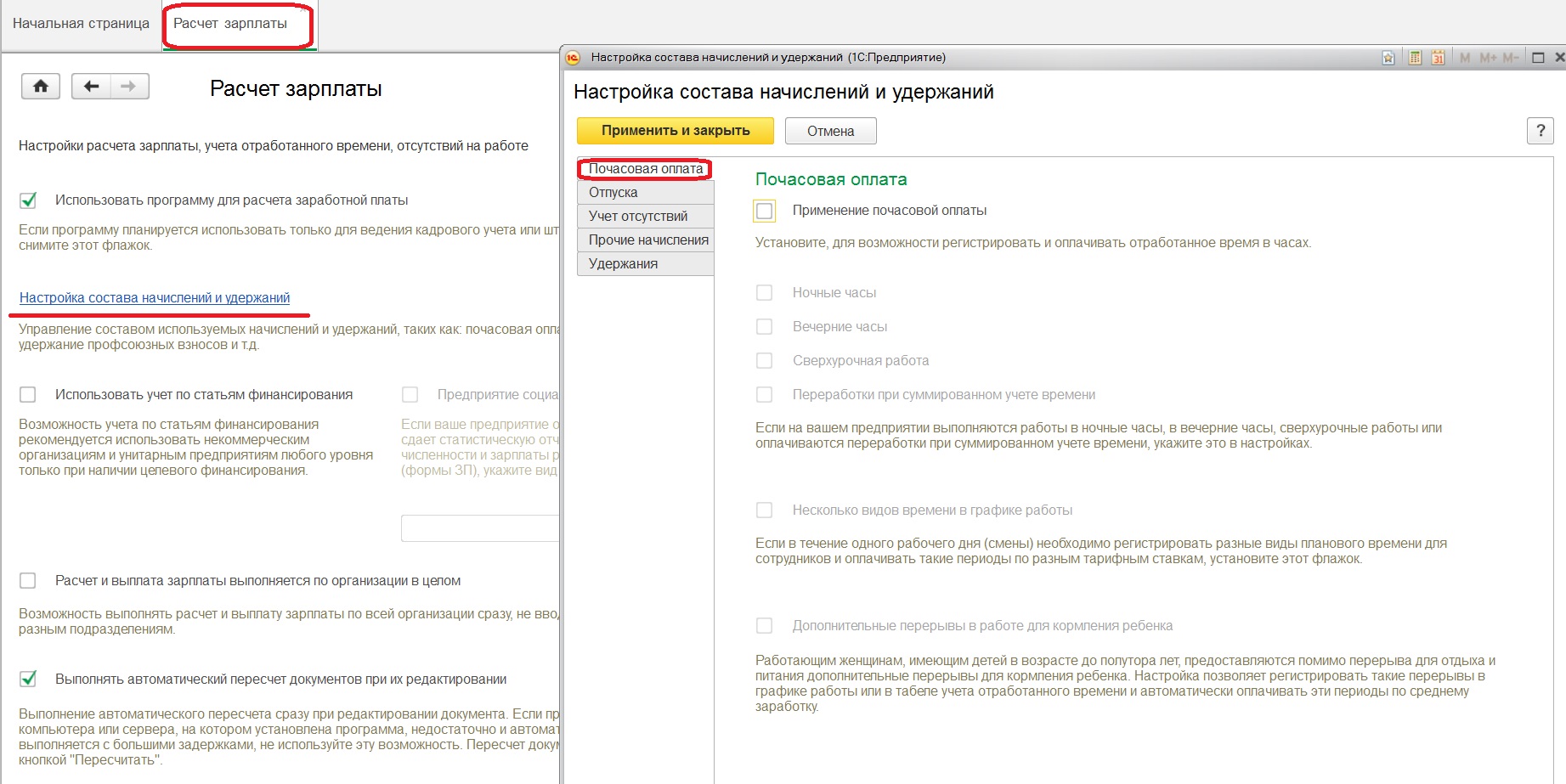Toggle 'Выполнять автоматический пересчет документов' checkbox
The image size is (1566, 784).
click(x=28, y=680)
